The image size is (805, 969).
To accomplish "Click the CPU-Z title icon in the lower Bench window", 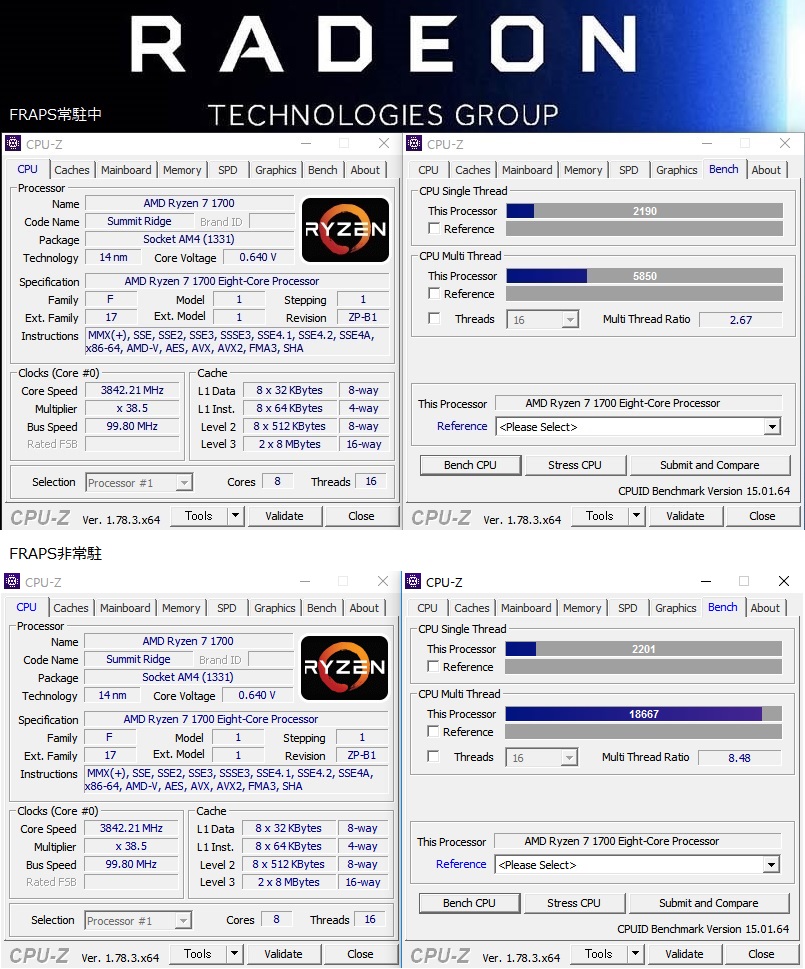I will [413, 582].
